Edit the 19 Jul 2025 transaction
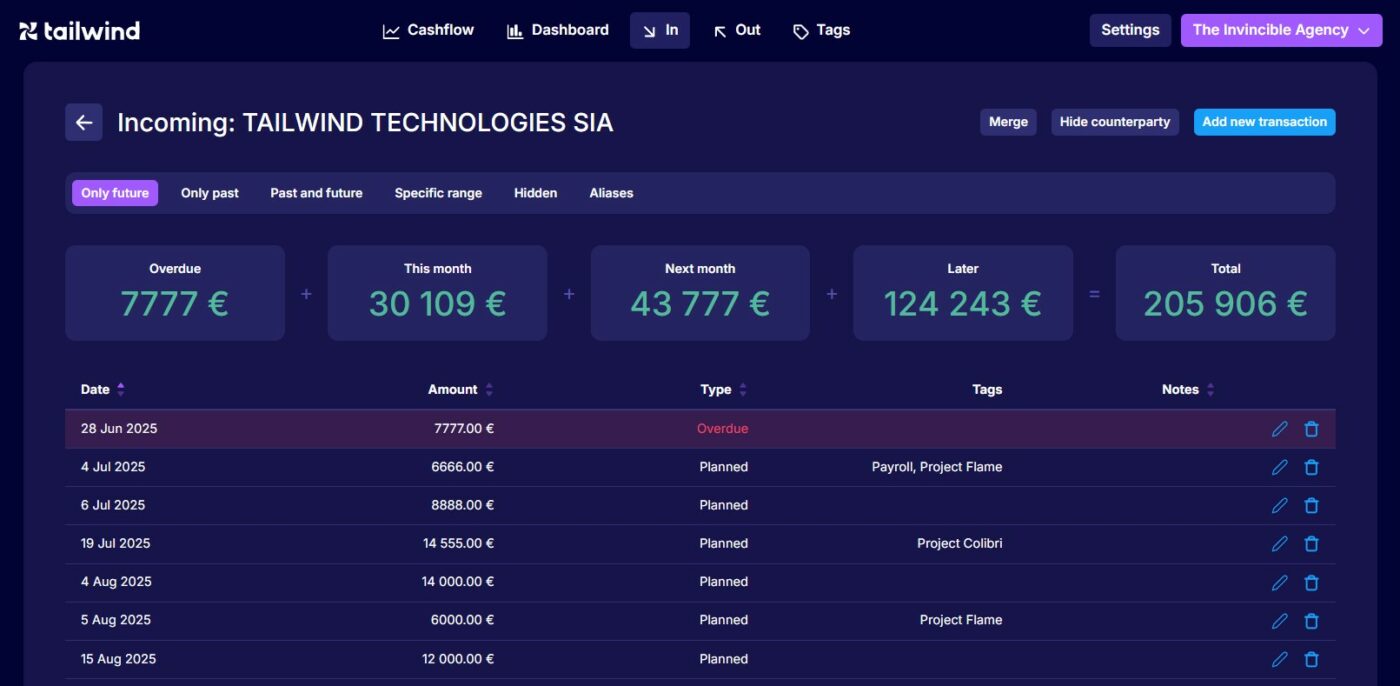The height and width of the screenshot is (686, 1400). [1279, 544]
